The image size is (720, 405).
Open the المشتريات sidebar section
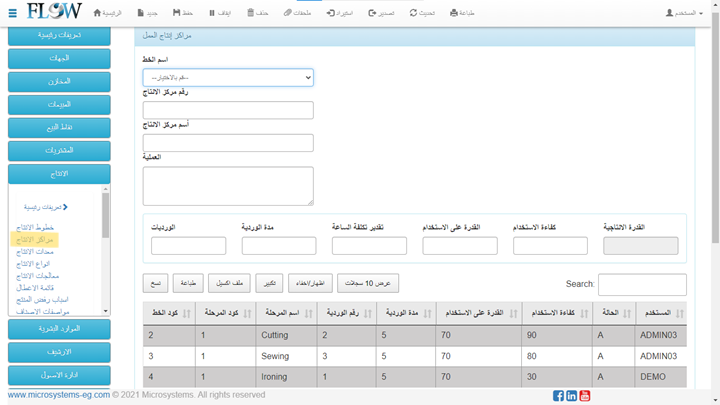(59, 150)
